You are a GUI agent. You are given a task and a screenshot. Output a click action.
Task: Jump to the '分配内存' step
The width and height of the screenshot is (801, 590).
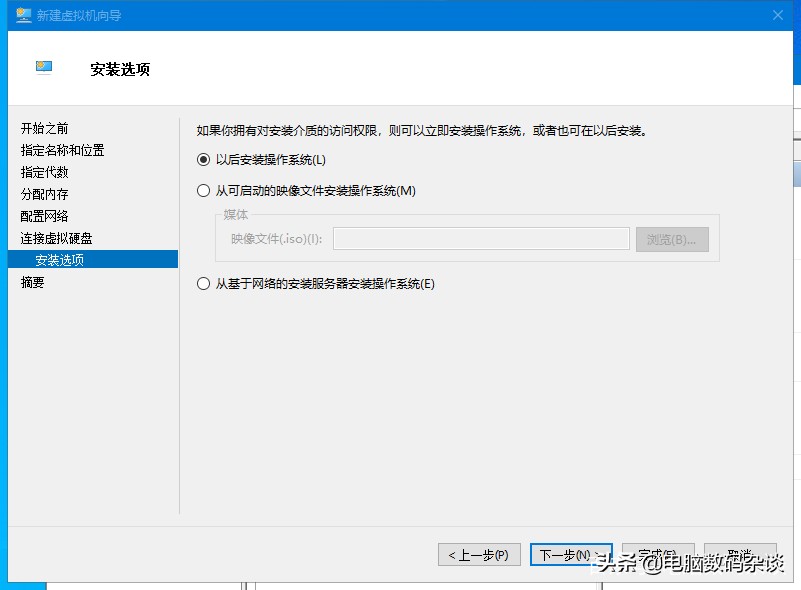point(42,194)
